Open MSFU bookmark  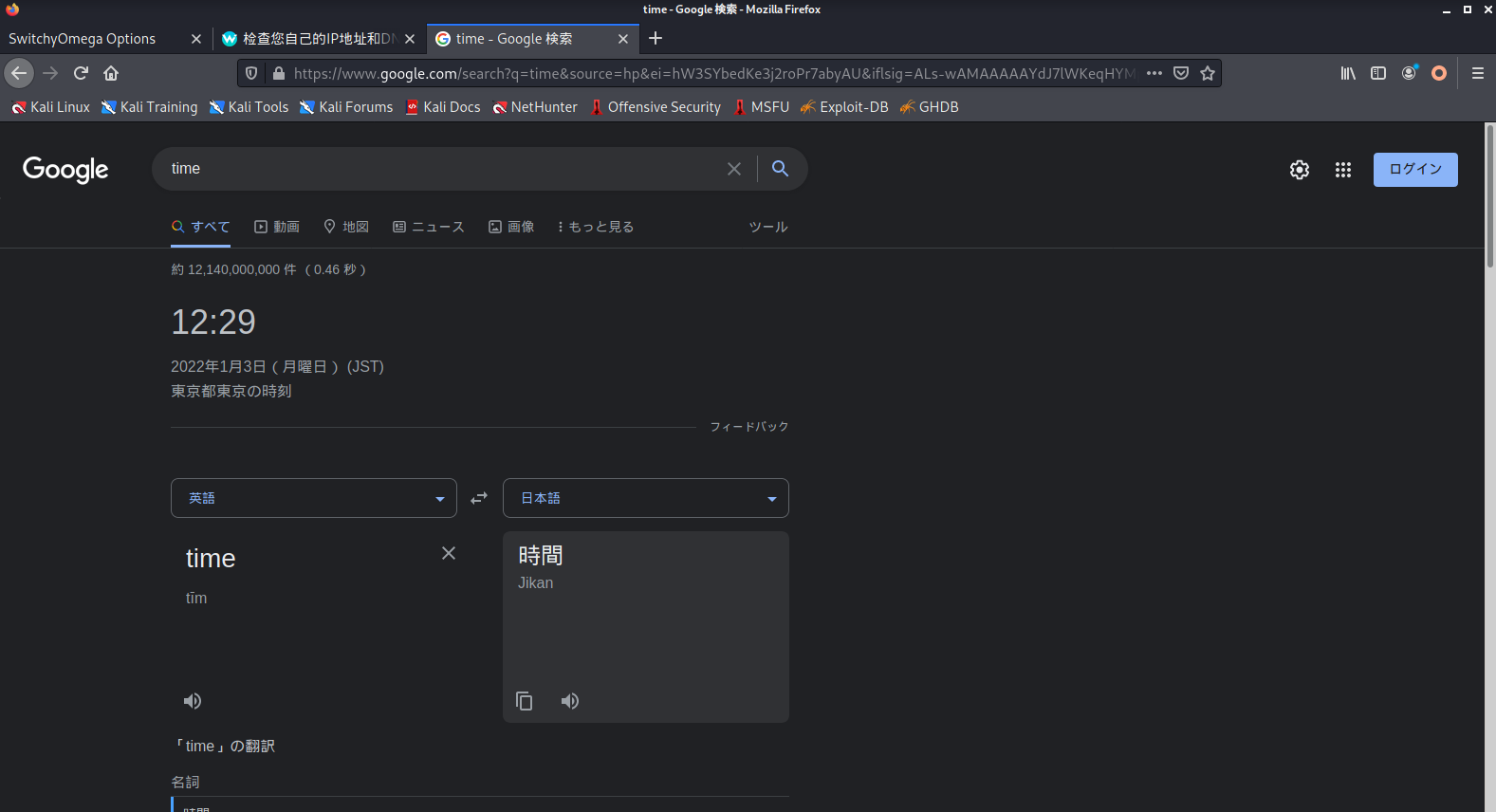pyautogui.click(x=761, y=107)
